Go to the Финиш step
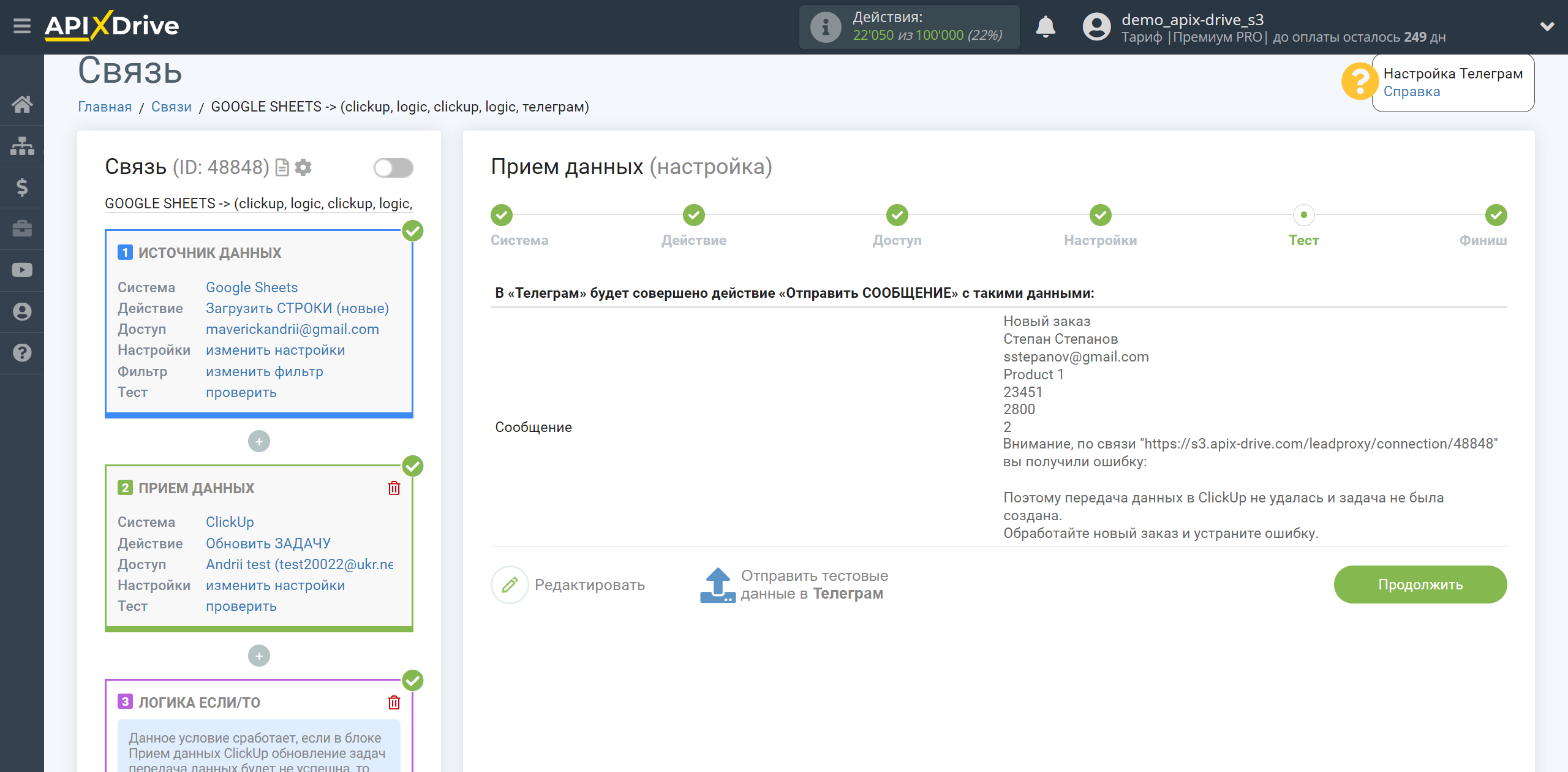Image resolution: width=1568 pixels, height=772 pixels. [x=1496, y=215]
